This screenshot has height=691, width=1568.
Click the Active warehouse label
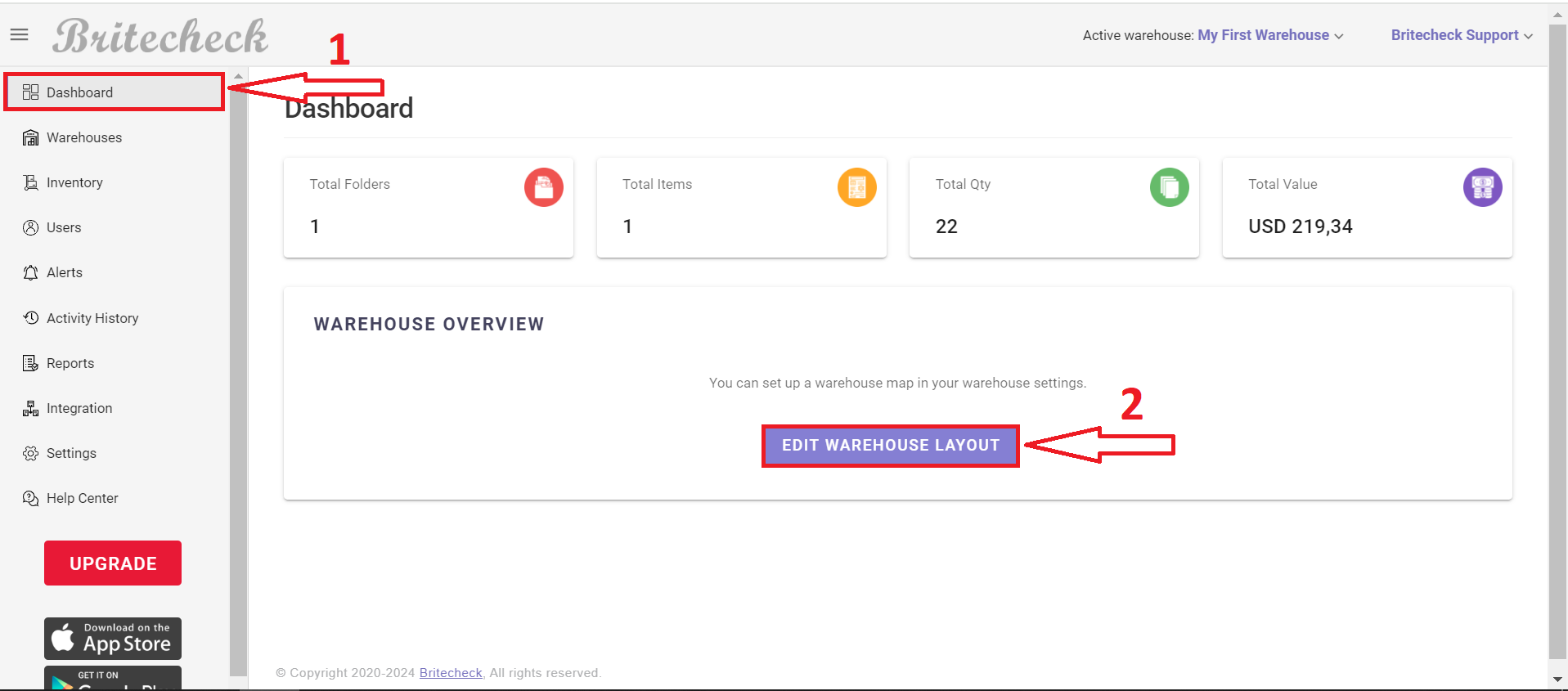click(1138, 35)
